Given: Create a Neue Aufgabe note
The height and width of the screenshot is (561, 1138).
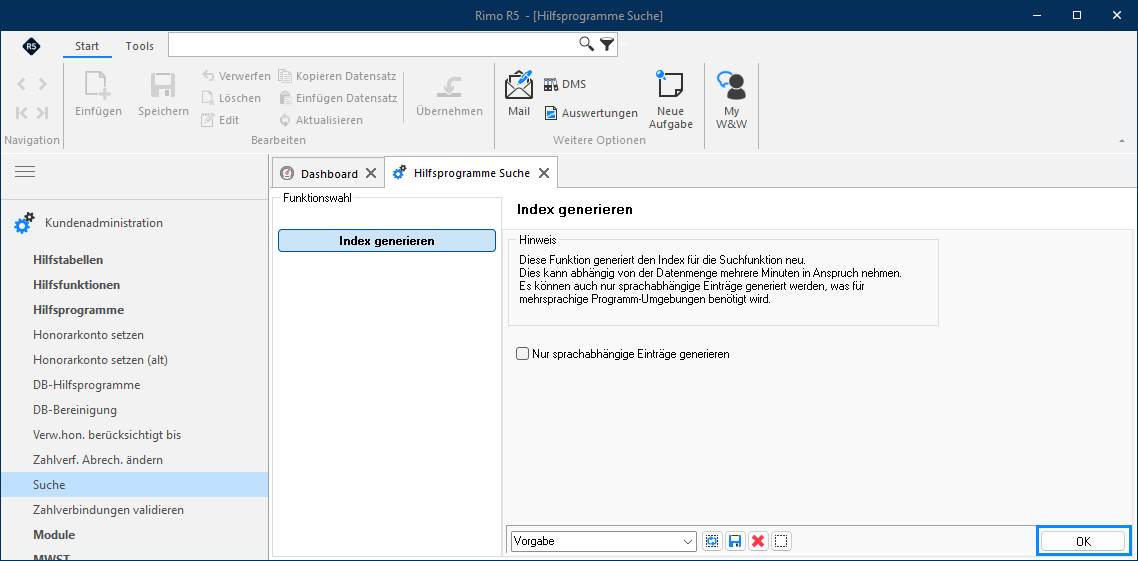Looking at the screenshot, I should pos(671,99).
